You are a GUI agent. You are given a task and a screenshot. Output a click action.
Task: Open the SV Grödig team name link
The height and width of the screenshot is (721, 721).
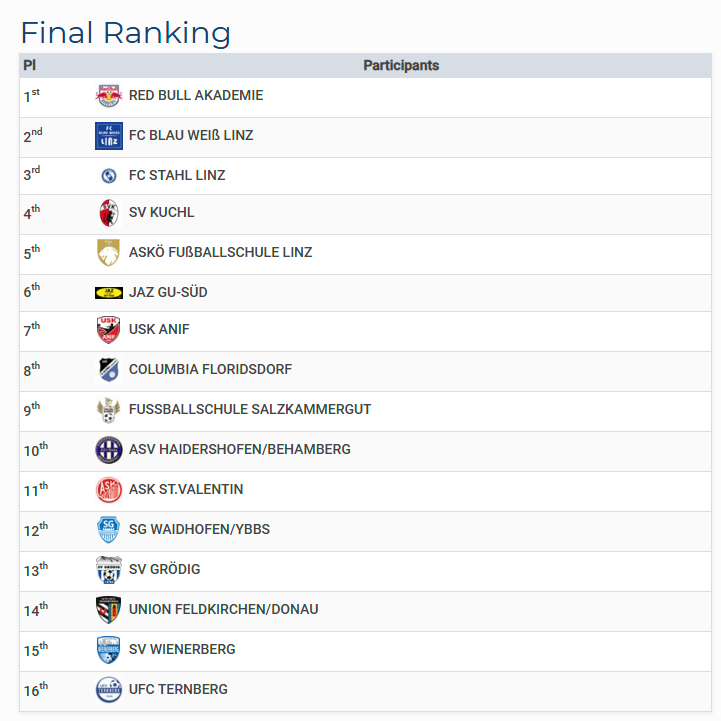pyautogui.click(x=164, y=570)
